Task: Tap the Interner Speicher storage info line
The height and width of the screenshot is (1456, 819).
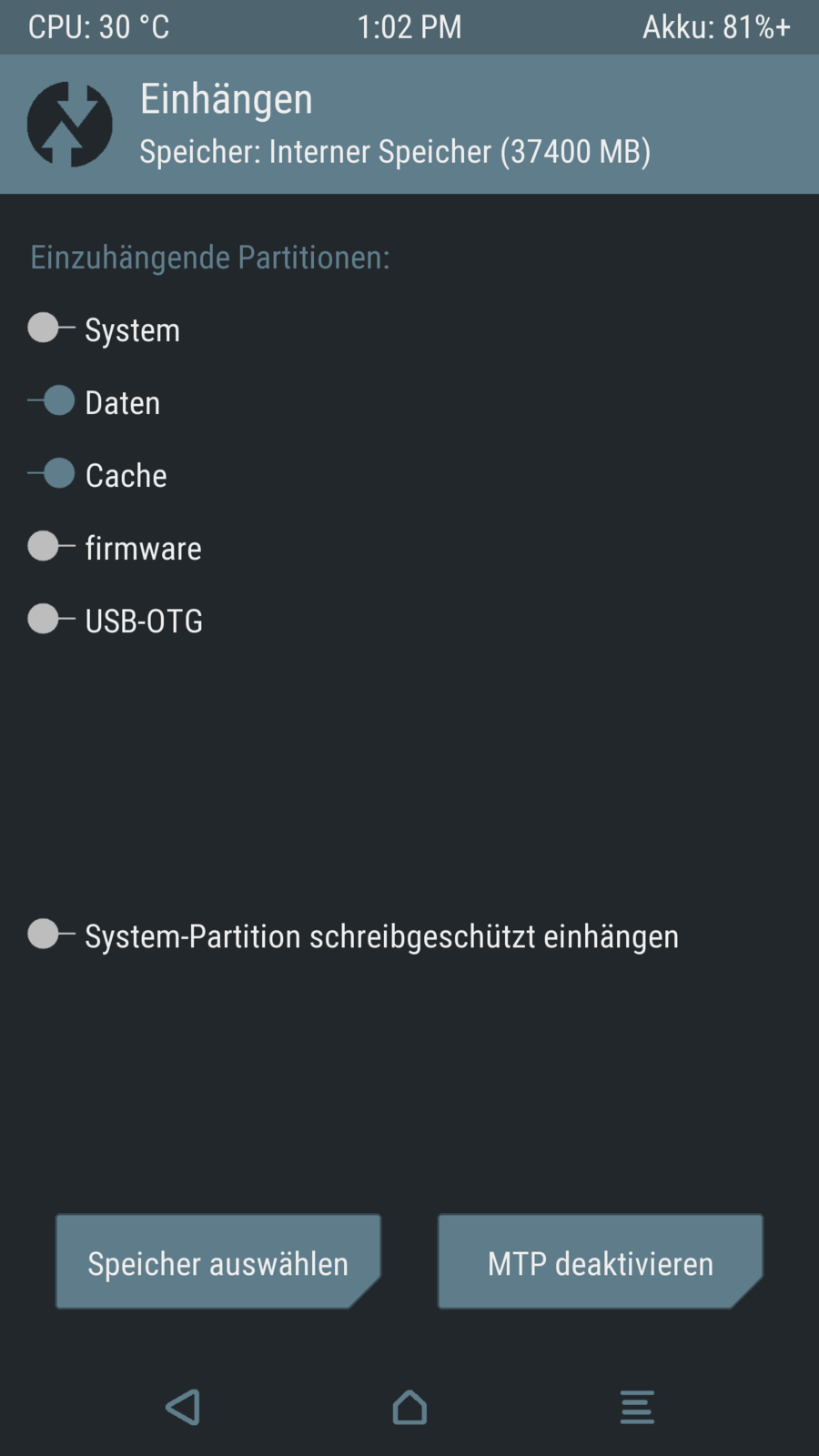Action: pyautogui.click(x=395, y=151)
